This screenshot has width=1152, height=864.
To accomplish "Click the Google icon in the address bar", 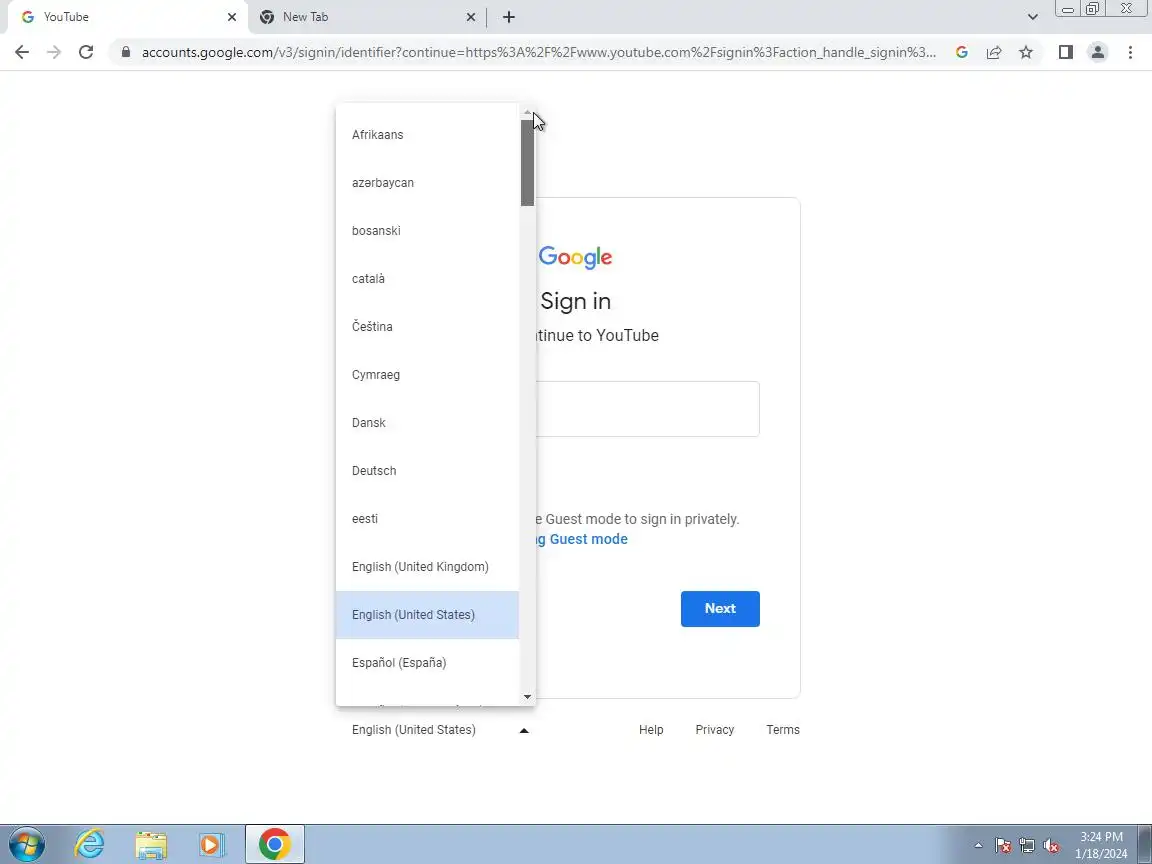I will pyautogui.click(x=961, y=52).
